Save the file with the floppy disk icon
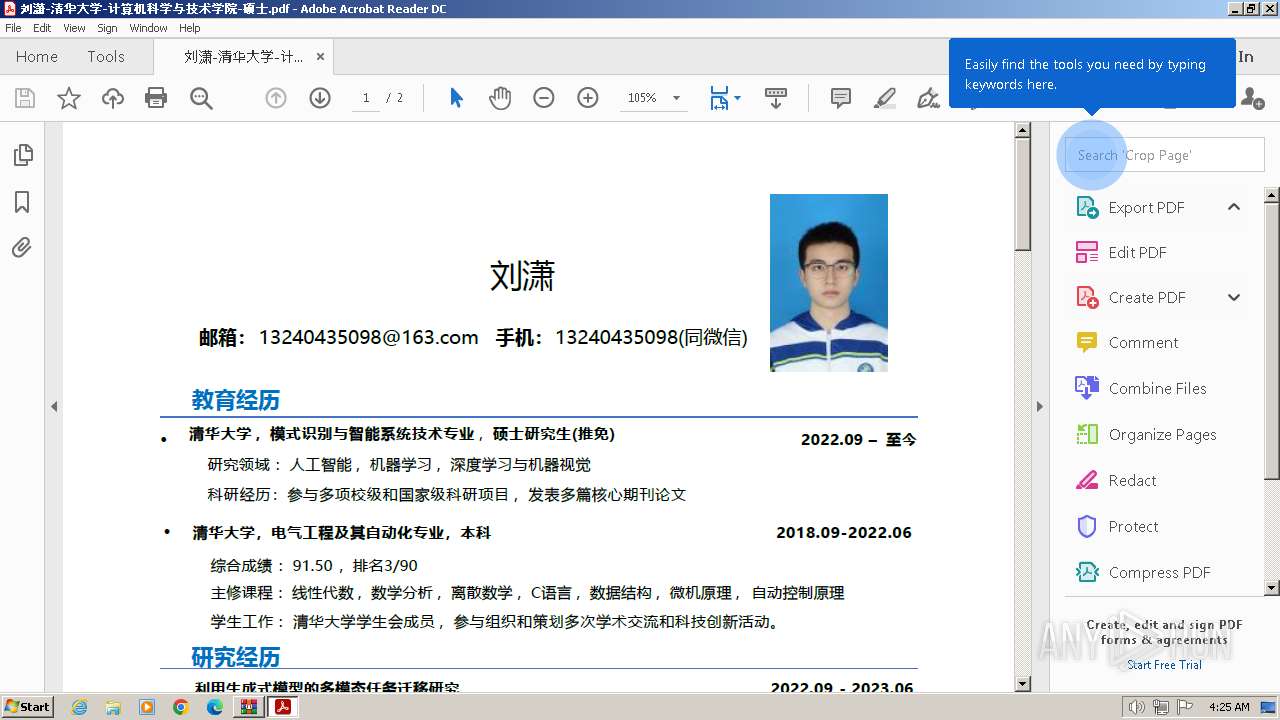Viewport: 1280px width, 720px height. tap(25, 98)
